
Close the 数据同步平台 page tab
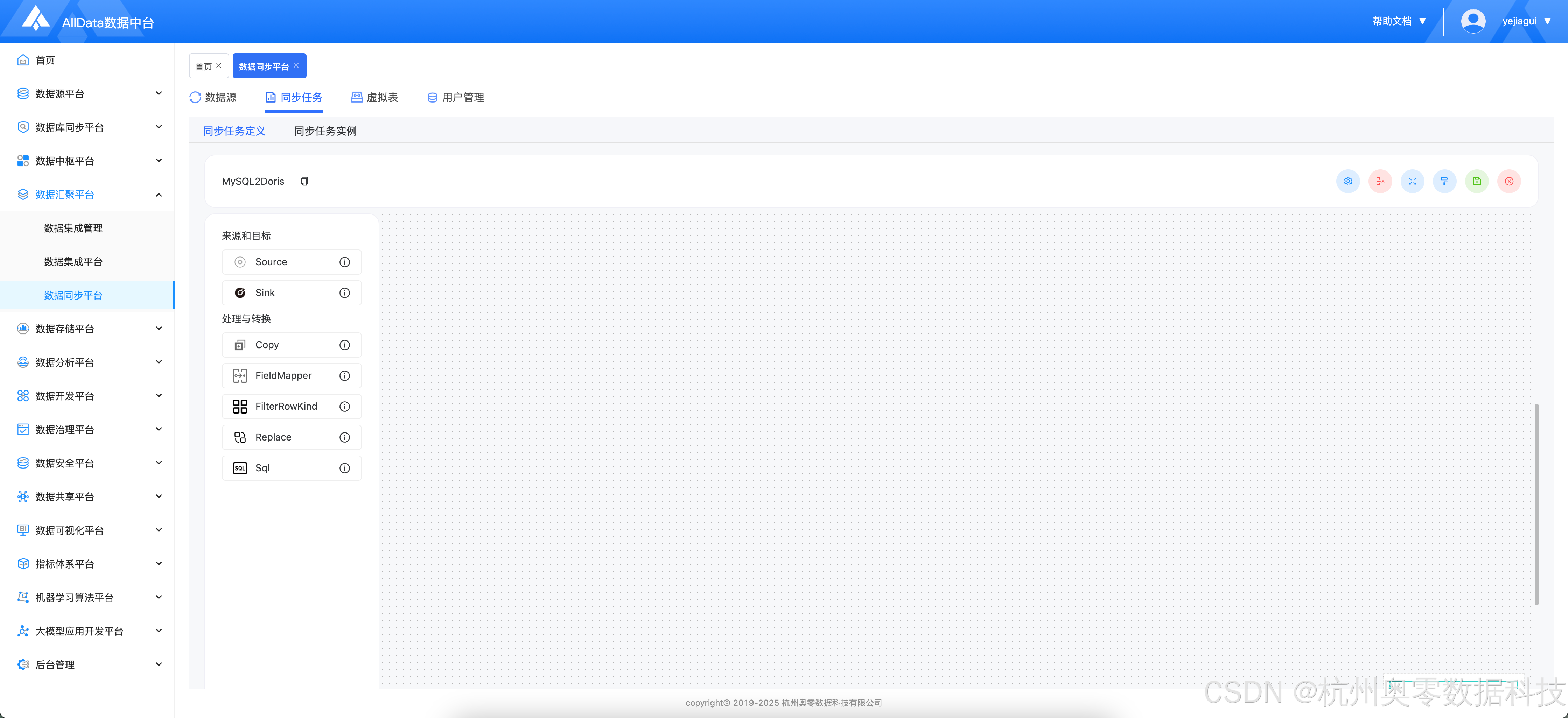(296, 66)
